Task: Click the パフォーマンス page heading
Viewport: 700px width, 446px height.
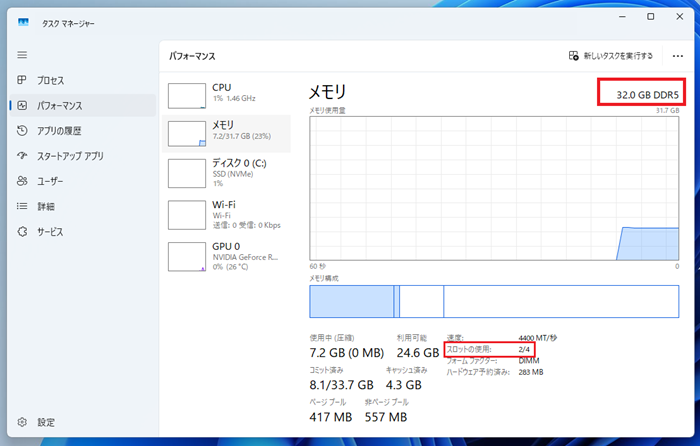Action: [x=192, y=56]
